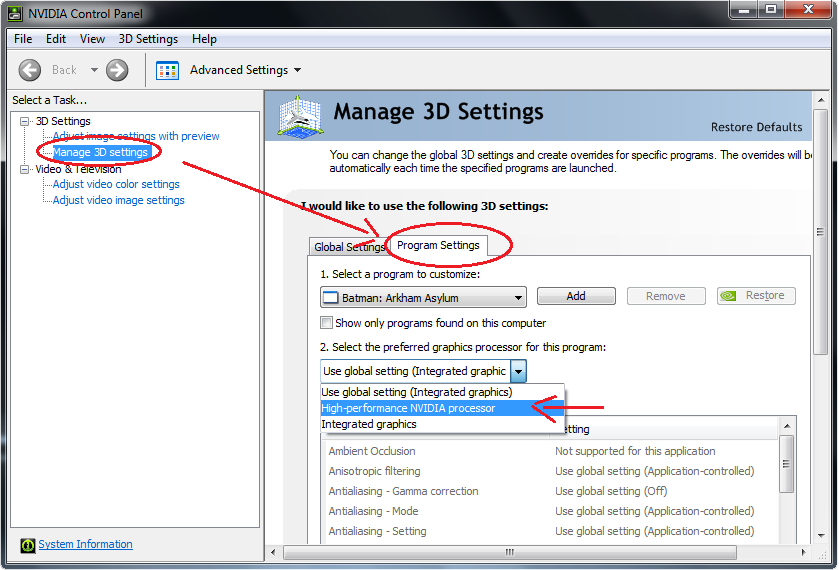
Task: Open the Back history dropdown arrow
Action: pos(94,70)
